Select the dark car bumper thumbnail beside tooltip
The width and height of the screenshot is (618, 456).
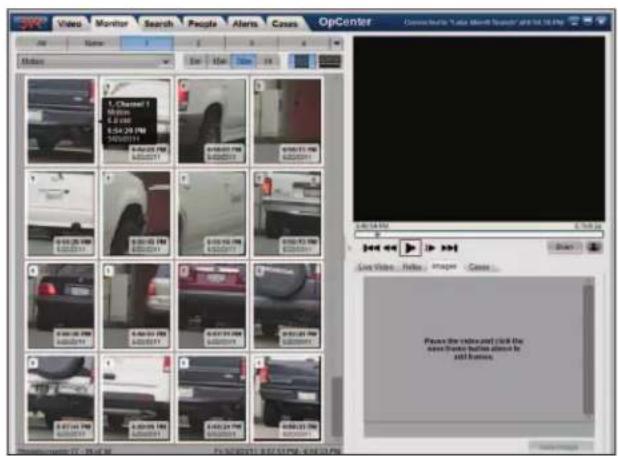pos(61,121)
